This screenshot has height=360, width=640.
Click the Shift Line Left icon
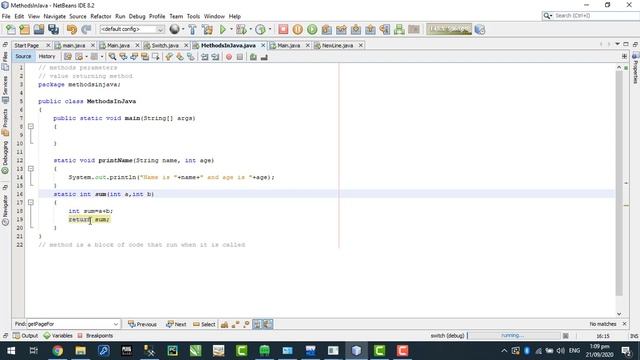(204, 57)
